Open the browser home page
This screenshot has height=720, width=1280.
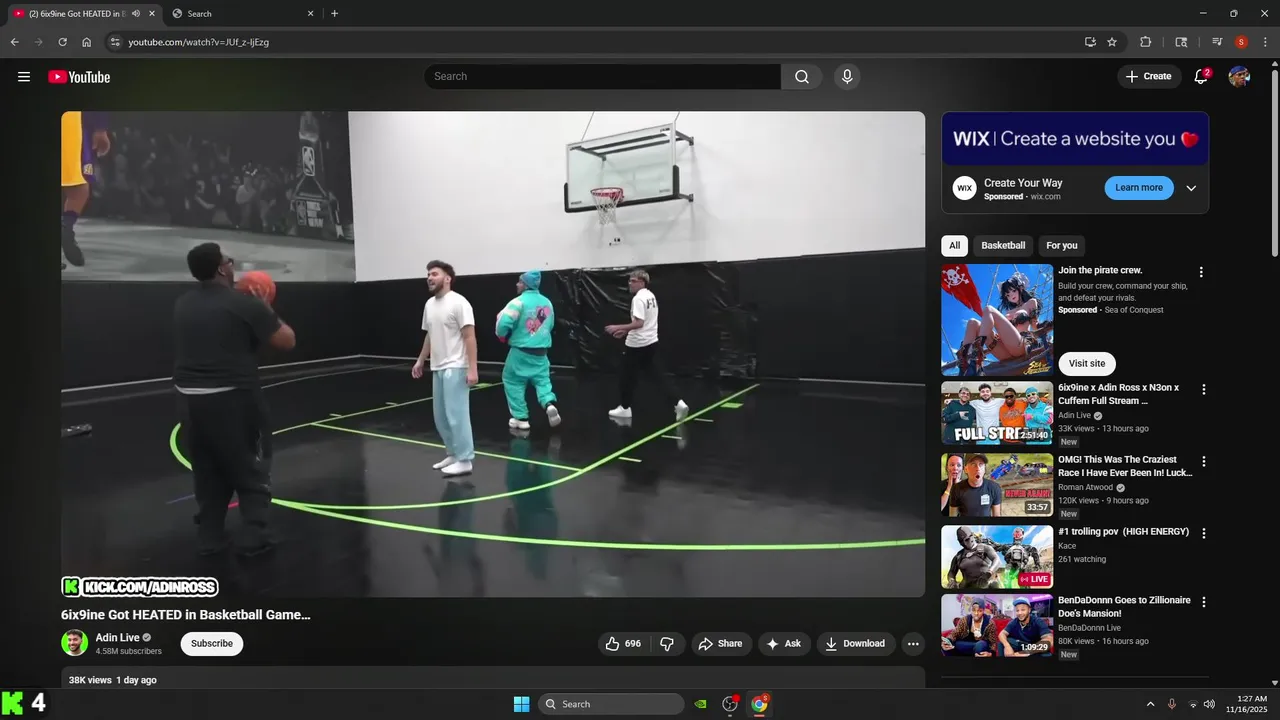pos(87,42)
